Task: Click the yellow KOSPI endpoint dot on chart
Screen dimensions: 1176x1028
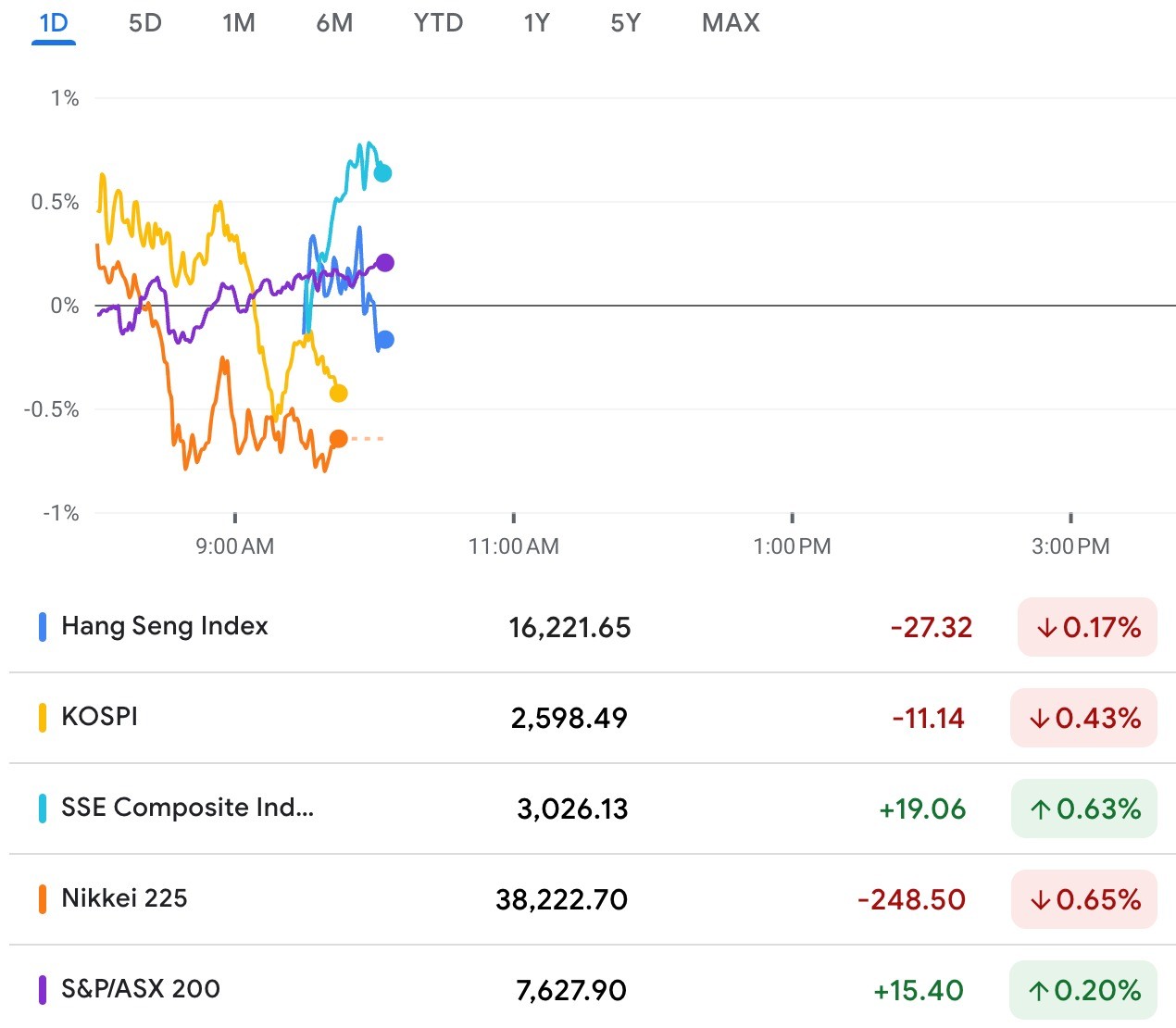Action: 339,394
